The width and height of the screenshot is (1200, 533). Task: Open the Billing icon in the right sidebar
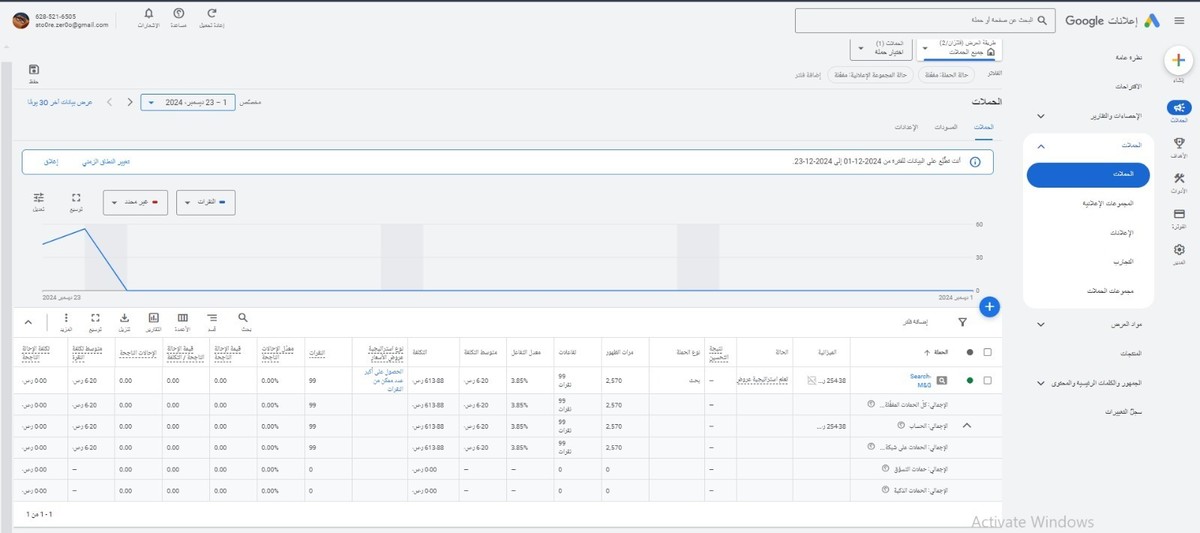(1179, 215)
